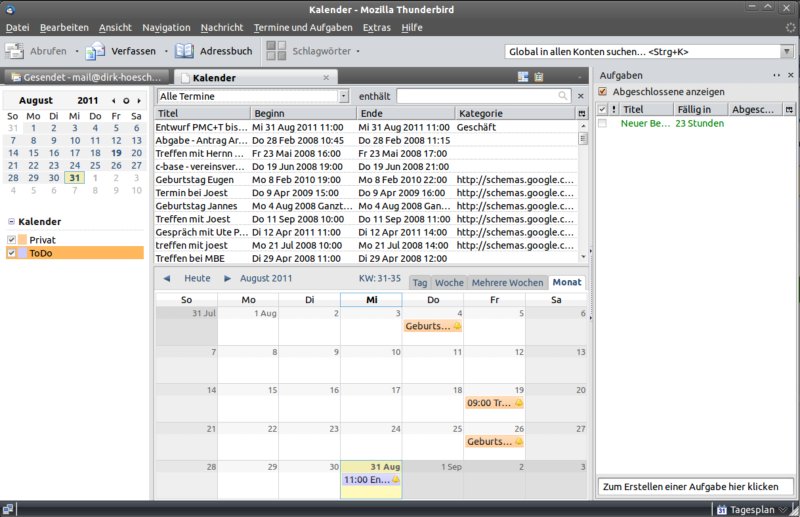Click the search magnifier in filter field
Screen dimensions: 800x517
562,96
